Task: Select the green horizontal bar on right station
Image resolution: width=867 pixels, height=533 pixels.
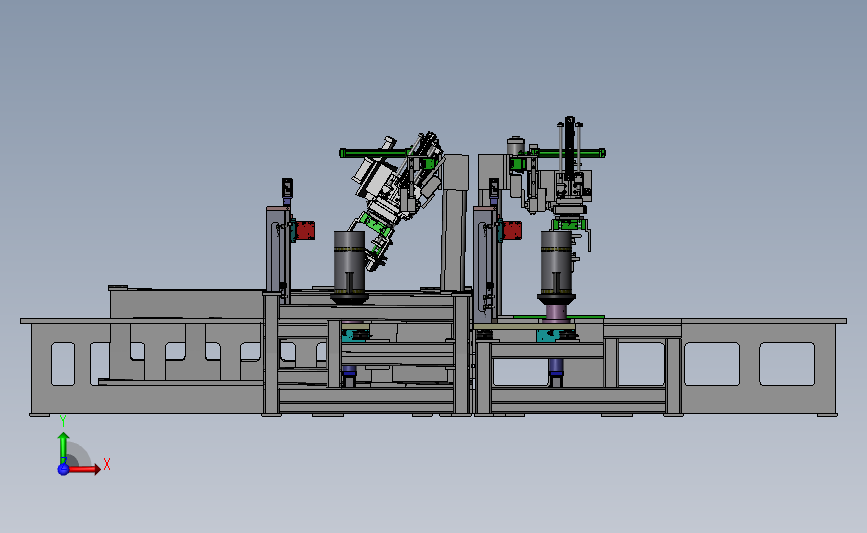Action: pos(570,153)
